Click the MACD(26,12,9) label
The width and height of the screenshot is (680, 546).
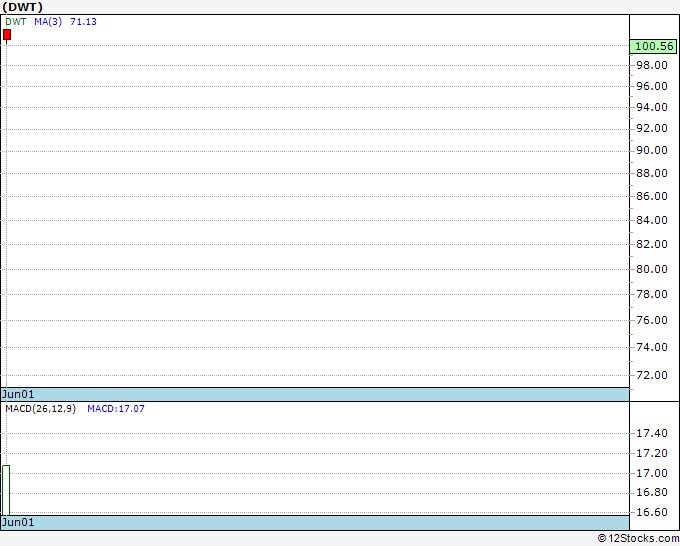pos(40,409)
